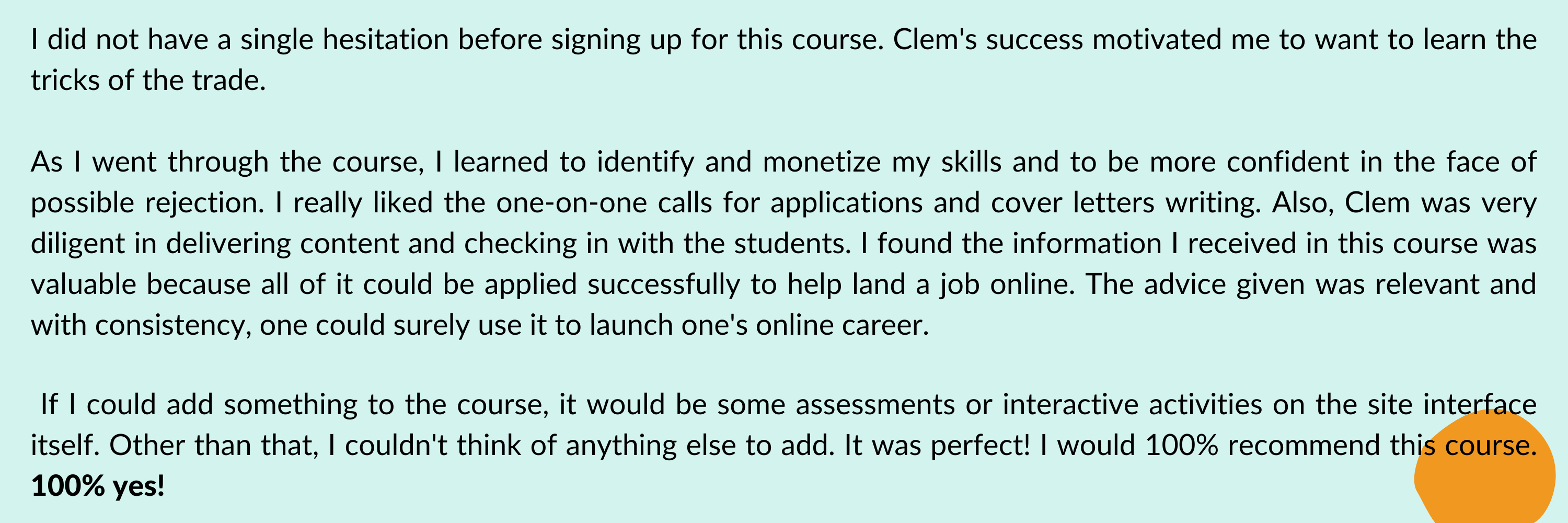Click the phrase "tricks of the trade."
Image resolution: width=1568 pixels, height=523 pixels.
click(148, 81)
